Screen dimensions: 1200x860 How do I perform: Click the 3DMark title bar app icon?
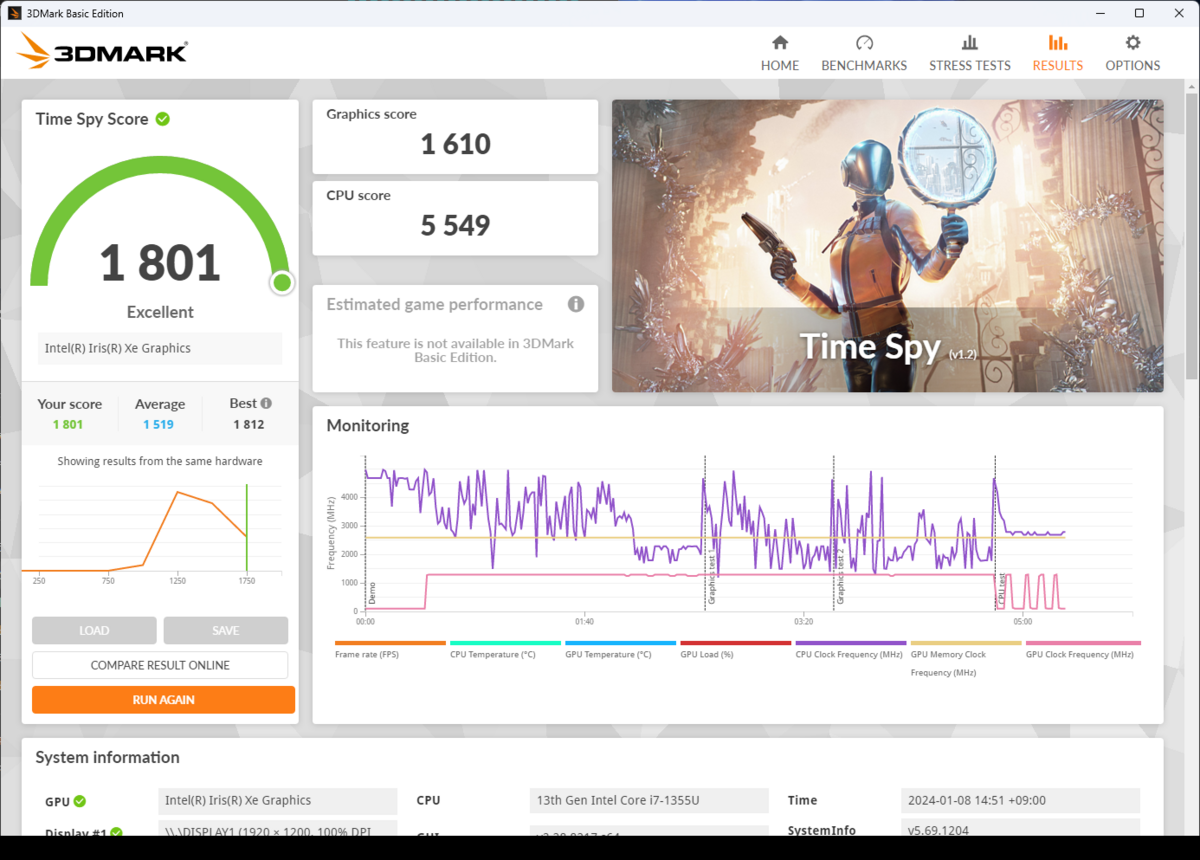point(15,14)
